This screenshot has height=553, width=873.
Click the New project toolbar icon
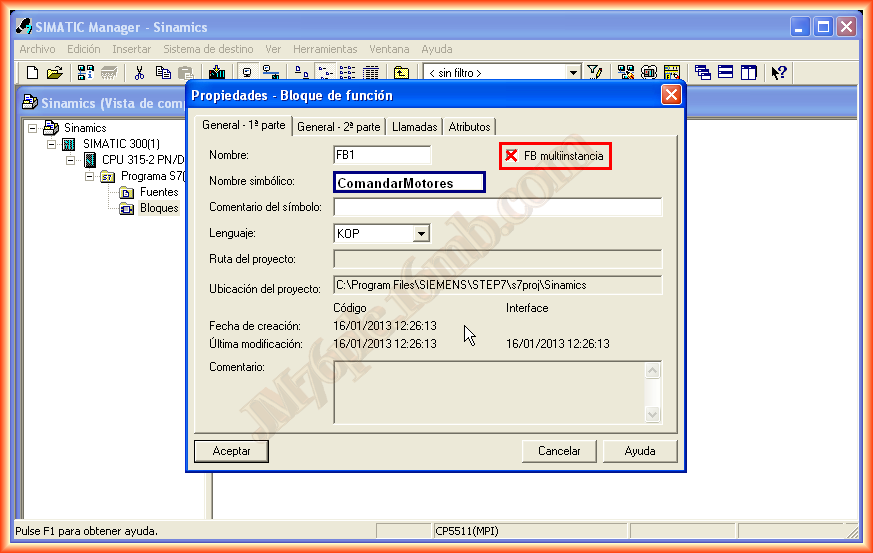(x=33, y=73)
